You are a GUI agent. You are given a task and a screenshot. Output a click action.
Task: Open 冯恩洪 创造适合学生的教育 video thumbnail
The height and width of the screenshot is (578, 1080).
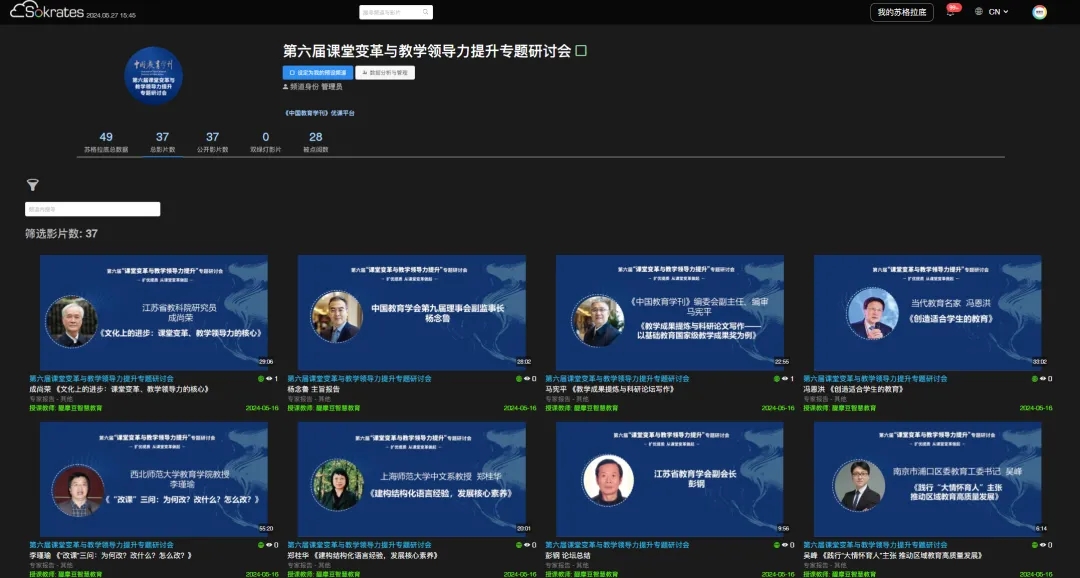[x=927, y=313]
